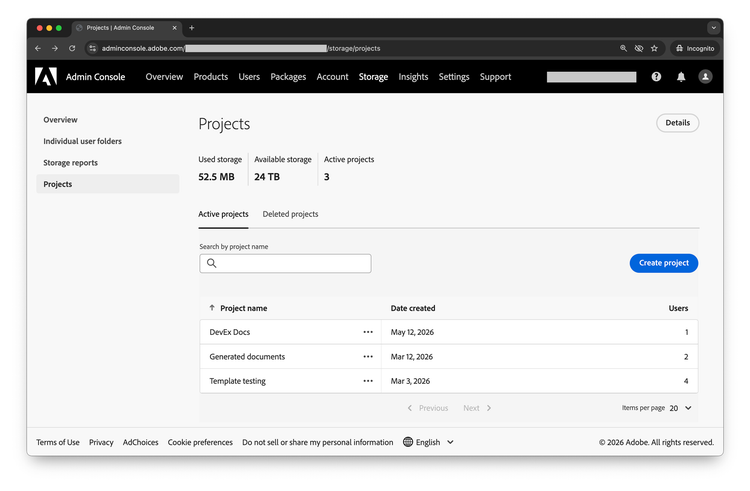Click the Adobe logo icon
The height and width of the screenshot is (491, 750).
pyautogui.click(x=46, y=76)
